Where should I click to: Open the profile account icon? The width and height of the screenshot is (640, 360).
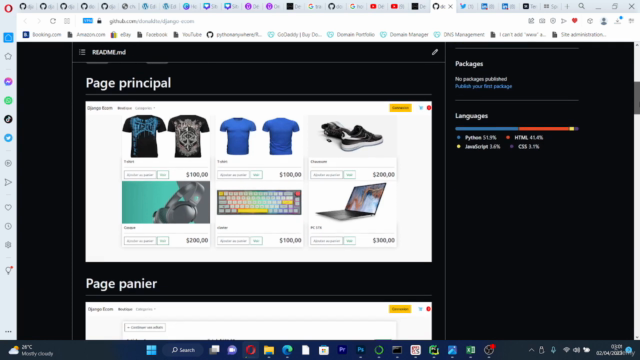click(x=604, y=21)
